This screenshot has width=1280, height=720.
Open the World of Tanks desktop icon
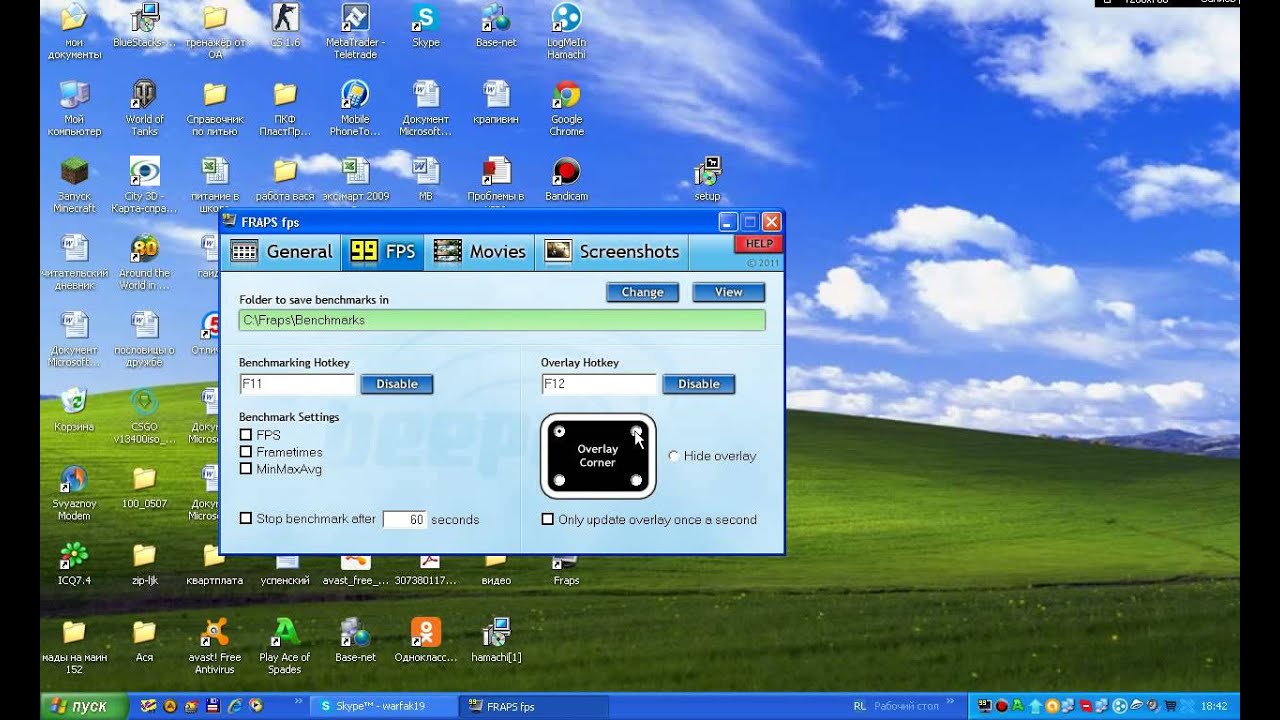coord(145,109)
